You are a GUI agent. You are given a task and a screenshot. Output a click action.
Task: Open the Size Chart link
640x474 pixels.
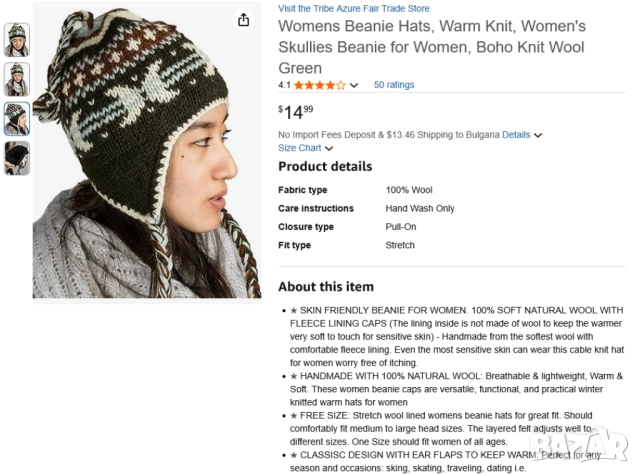click(x=300, y=148)
